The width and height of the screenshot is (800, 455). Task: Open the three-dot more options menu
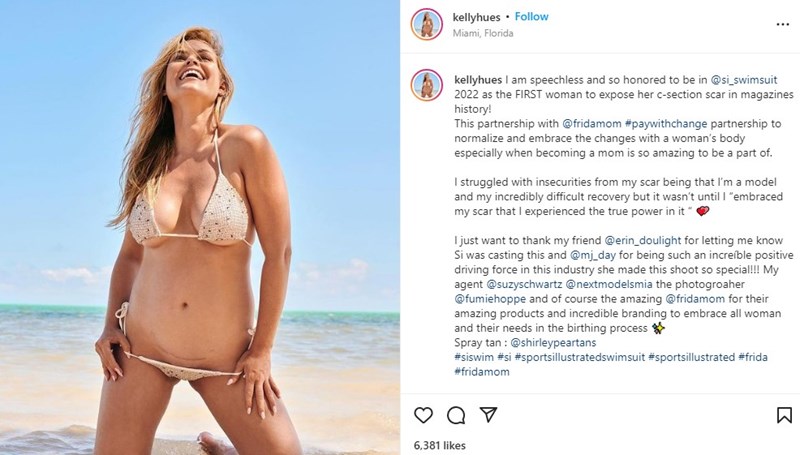tap(781, 24)
